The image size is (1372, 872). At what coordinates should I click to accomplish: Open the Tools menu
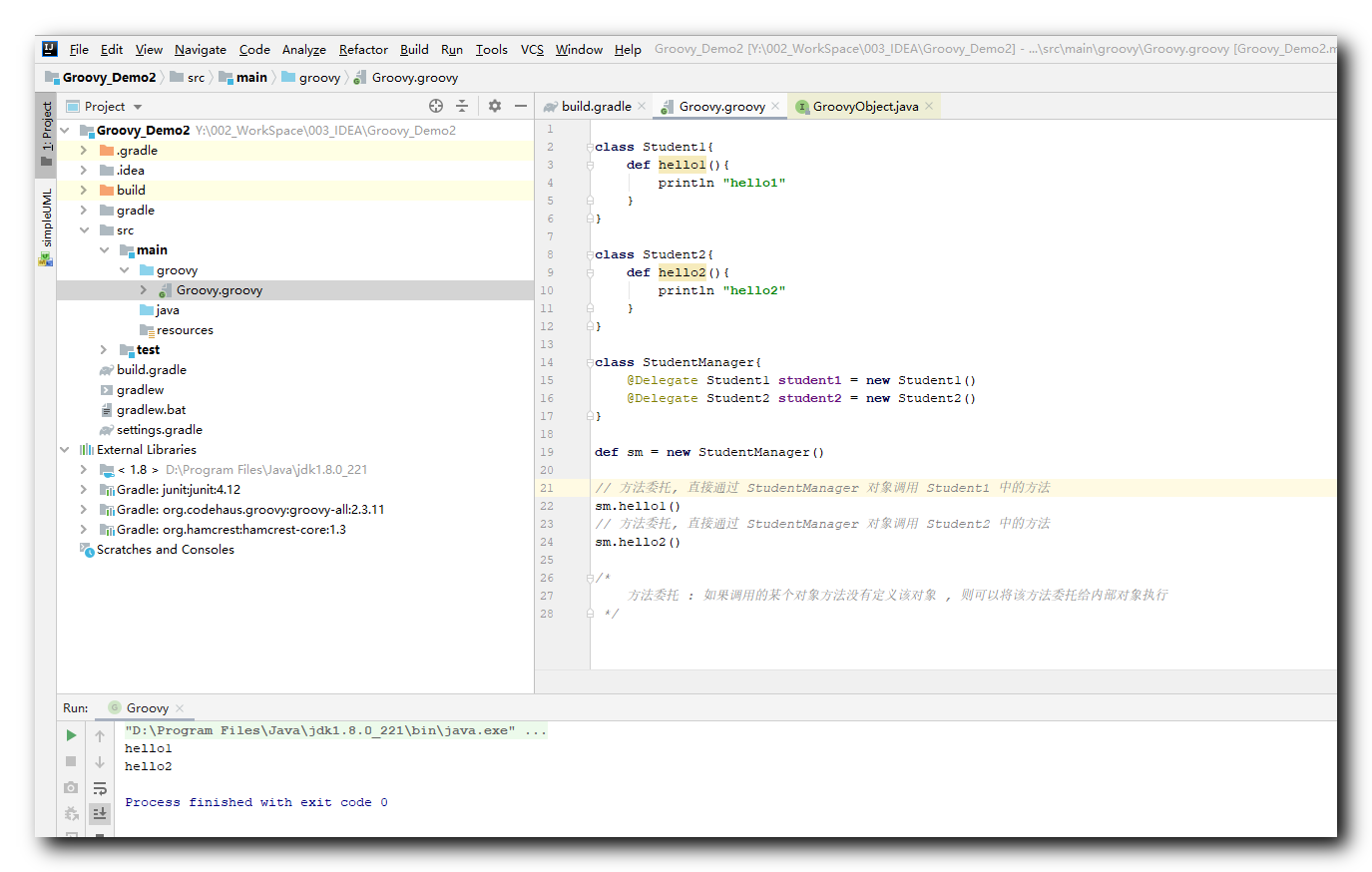(491, 49)
